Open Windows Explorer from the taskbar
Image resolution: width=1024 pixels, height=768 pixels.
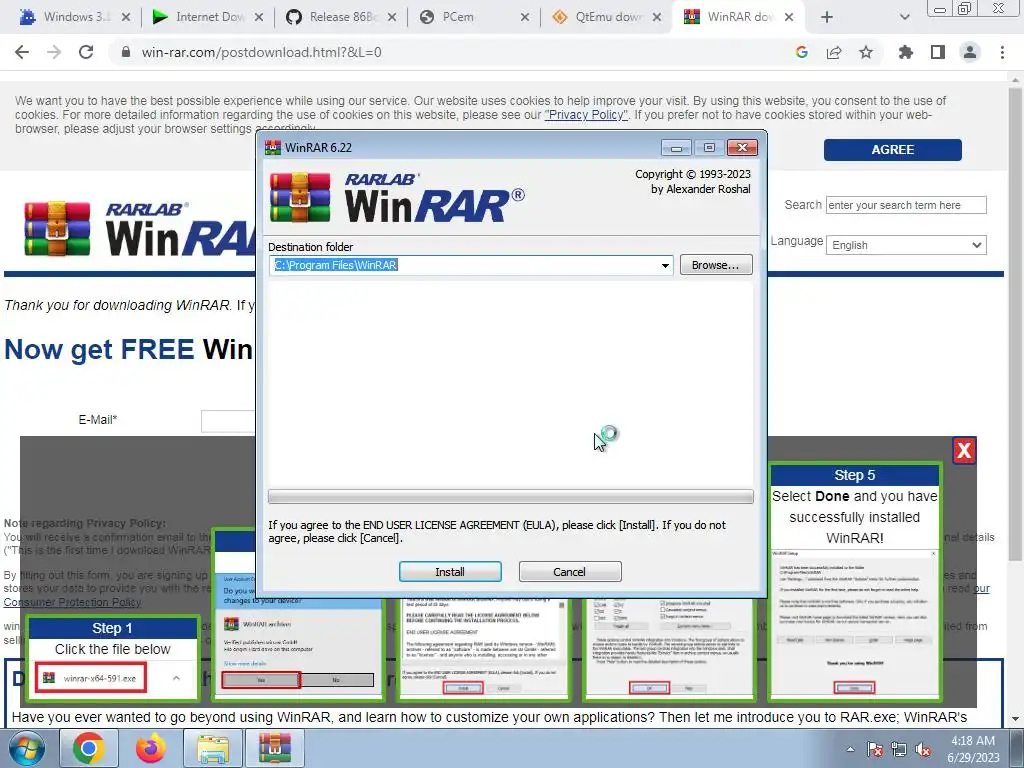coord(213,748)
